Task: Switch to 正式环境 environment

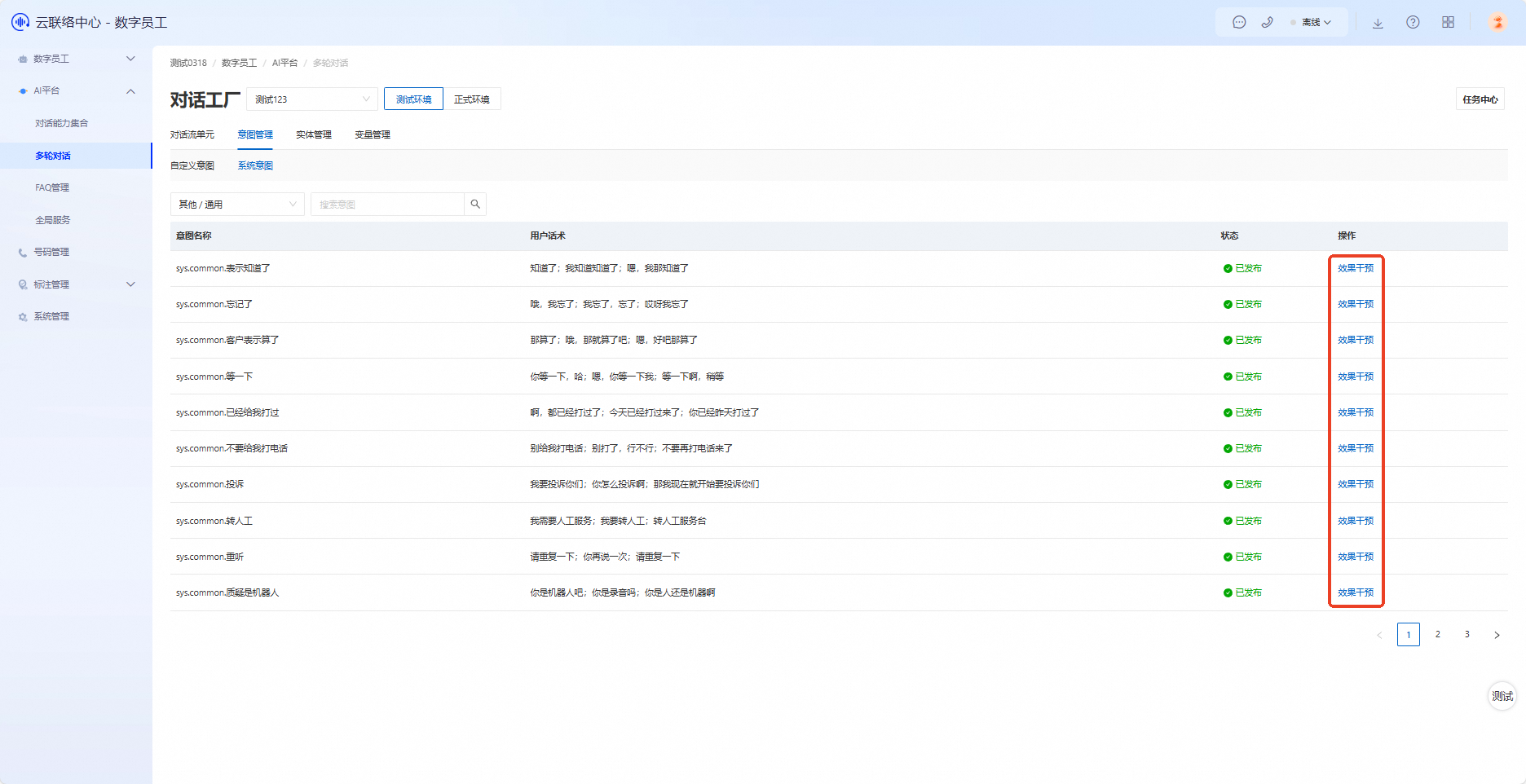Action: (472, 99)
